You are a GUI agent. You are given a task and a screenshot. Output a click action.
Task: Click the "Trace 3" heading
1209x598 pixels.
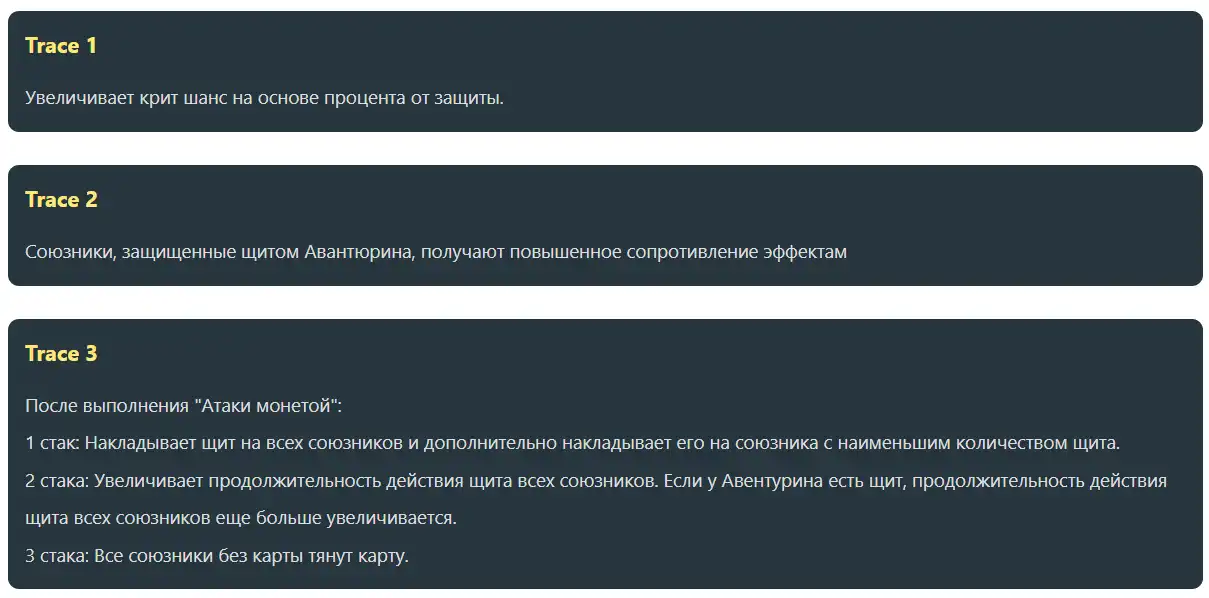click(x=61, y=354)
